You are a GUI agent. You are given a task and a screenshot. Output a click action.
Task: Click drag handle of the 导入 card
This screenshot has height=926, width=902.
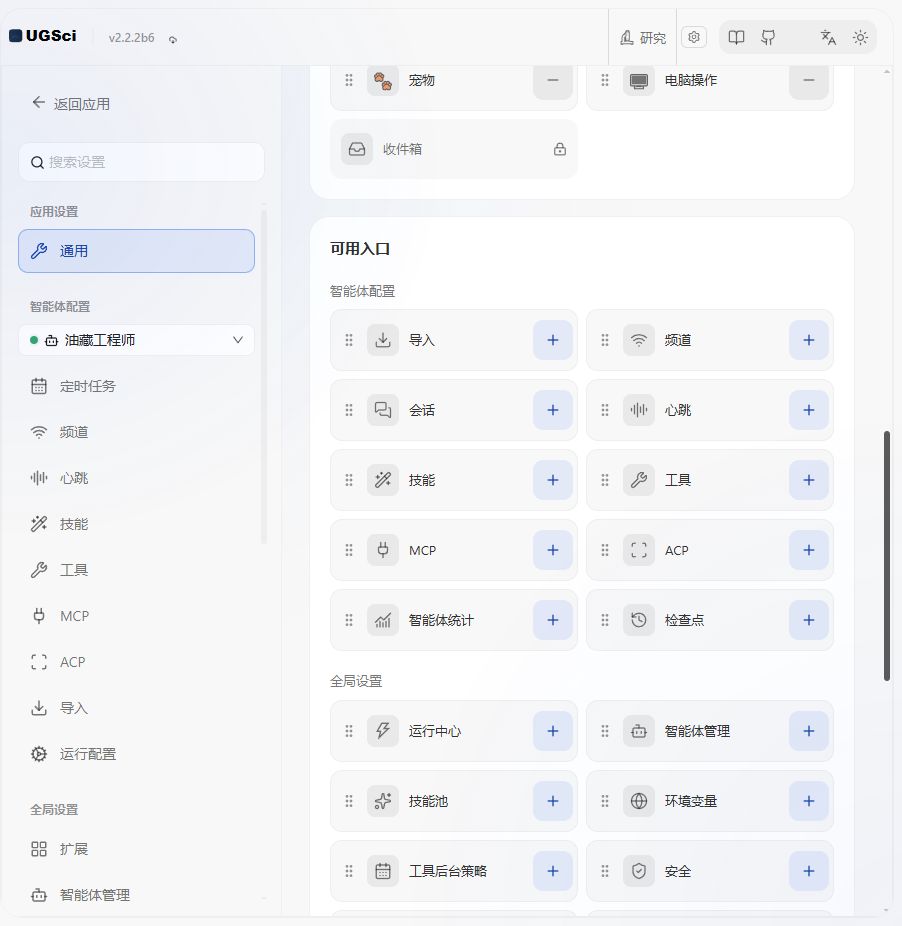click(x=349, y=340)
